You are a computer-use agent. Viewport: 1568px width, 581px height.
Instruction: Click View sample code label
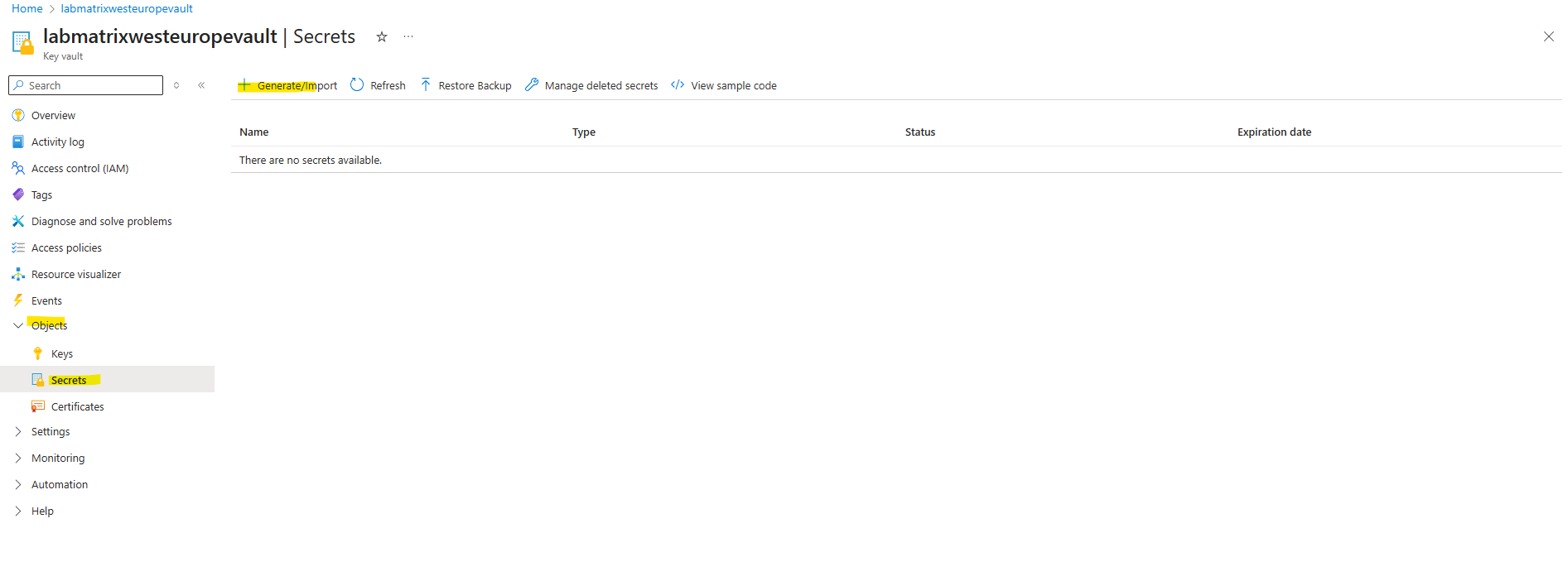[734, 85]
